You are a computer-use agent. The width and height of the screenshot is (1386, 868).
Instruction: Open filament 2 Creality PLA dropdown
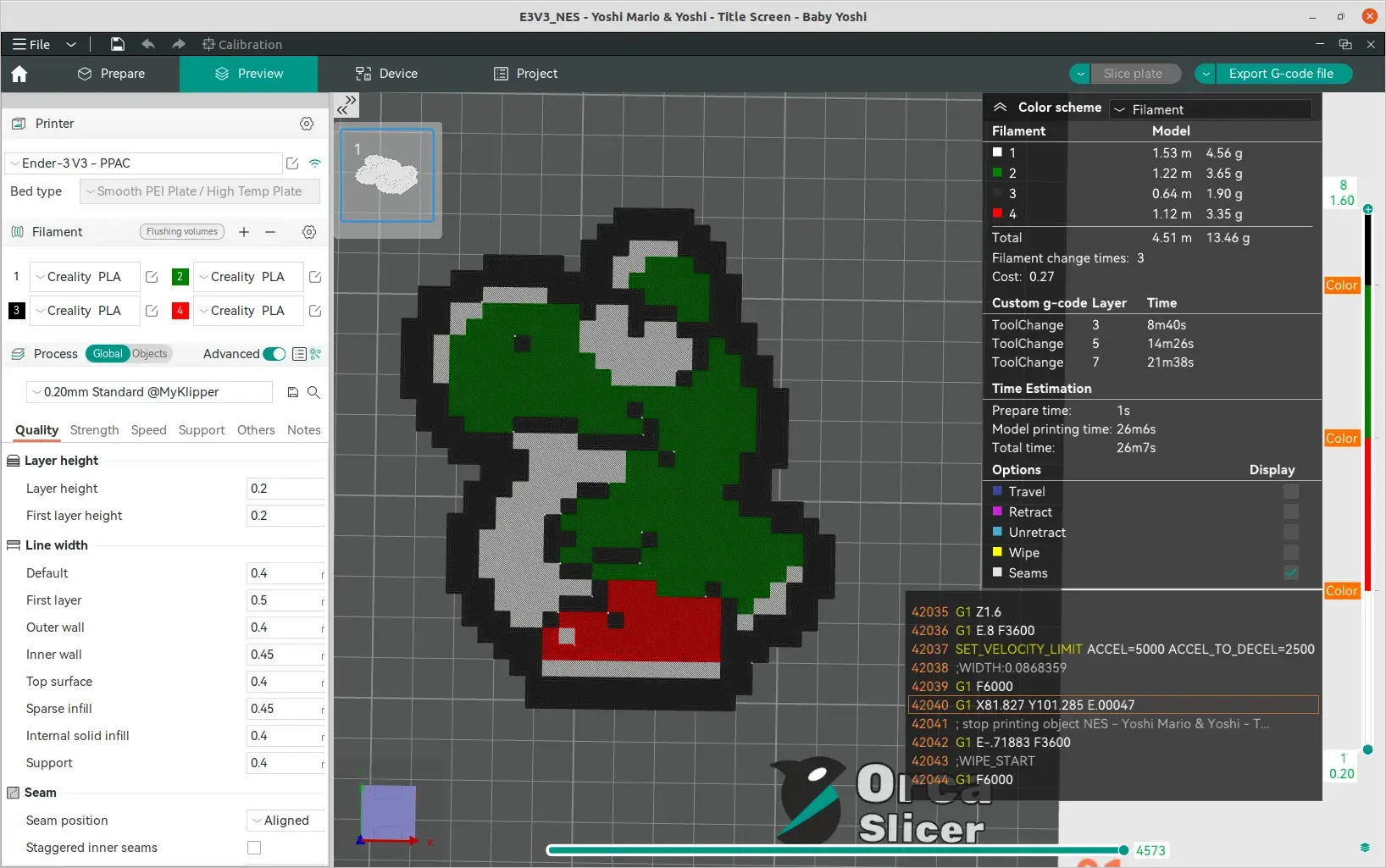(x=248, y=277)
